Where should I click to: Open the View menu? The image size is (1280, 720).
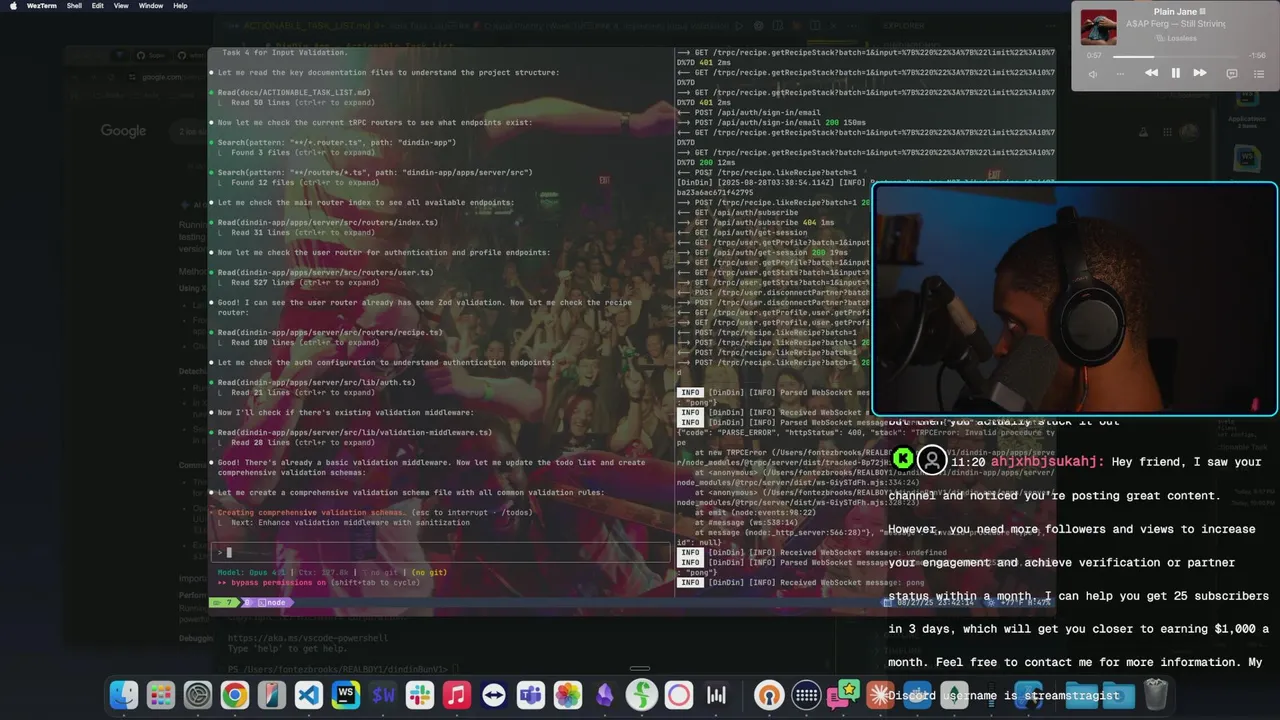(x=121, y=5)
